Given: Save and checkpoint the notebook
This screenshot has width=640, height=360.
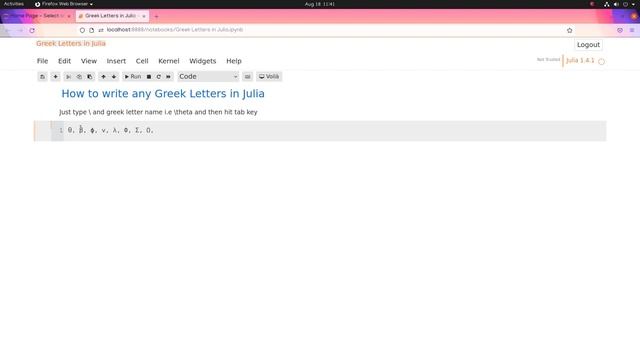Looking at the screenshot, I should coord(42,77).
